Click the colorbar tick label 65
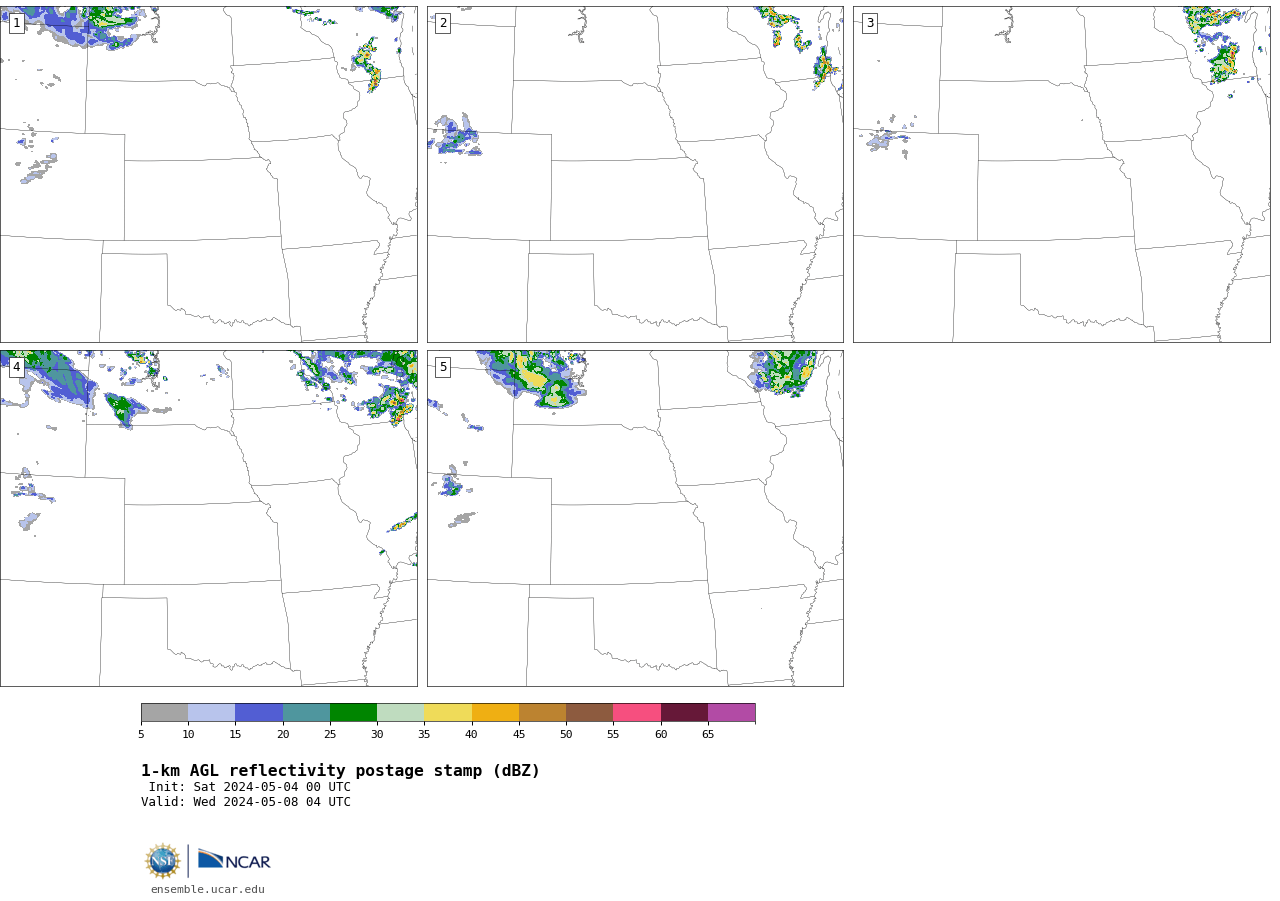 708,734
